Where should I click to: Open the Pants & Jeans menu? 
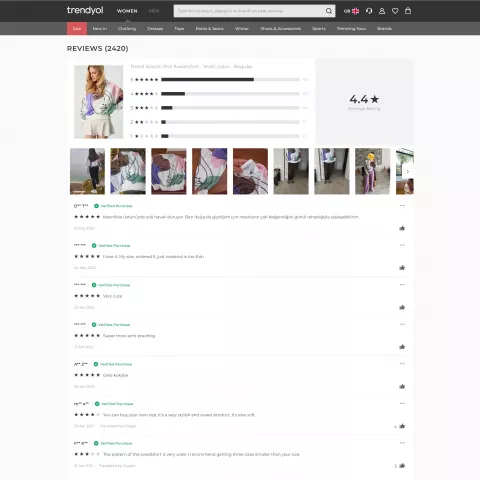(x=209, y=29)
